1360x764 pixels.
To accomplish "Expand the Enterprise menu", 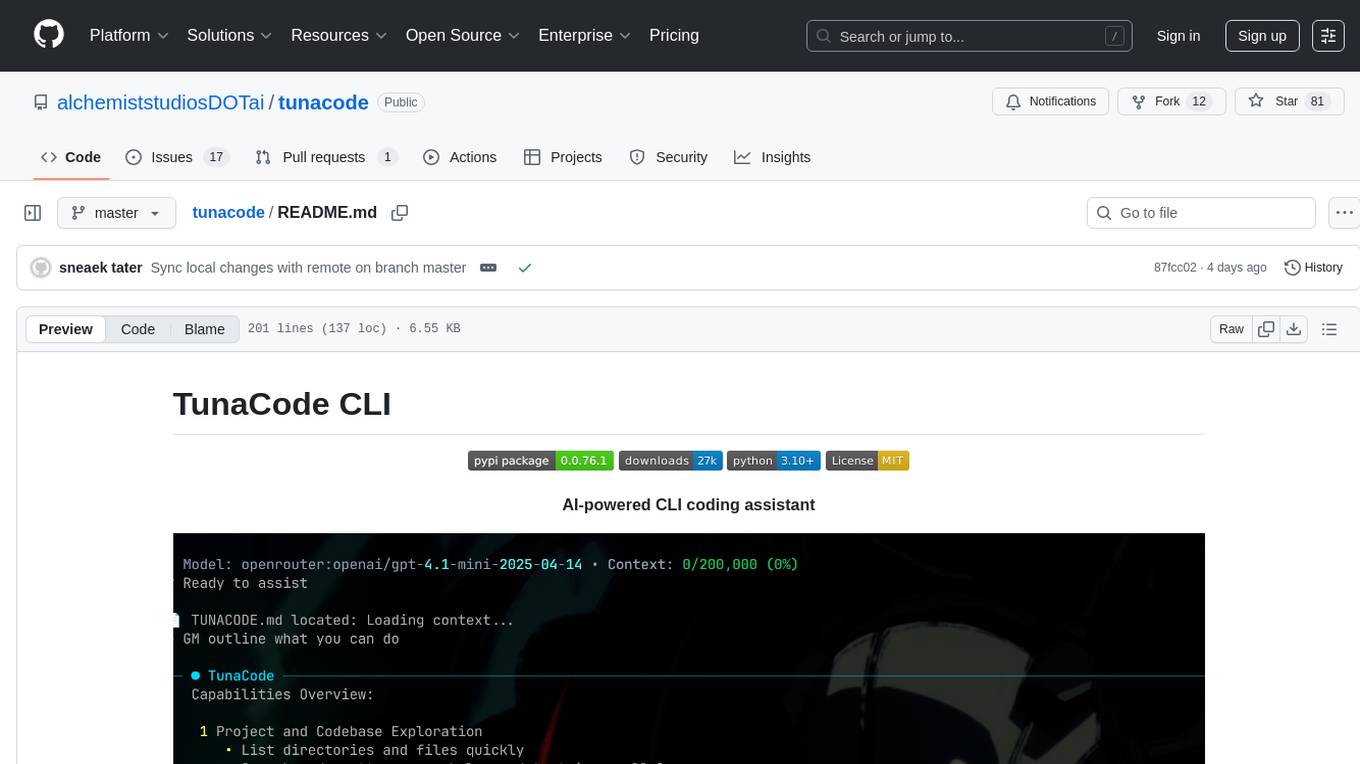I will (x=584, y=35).
